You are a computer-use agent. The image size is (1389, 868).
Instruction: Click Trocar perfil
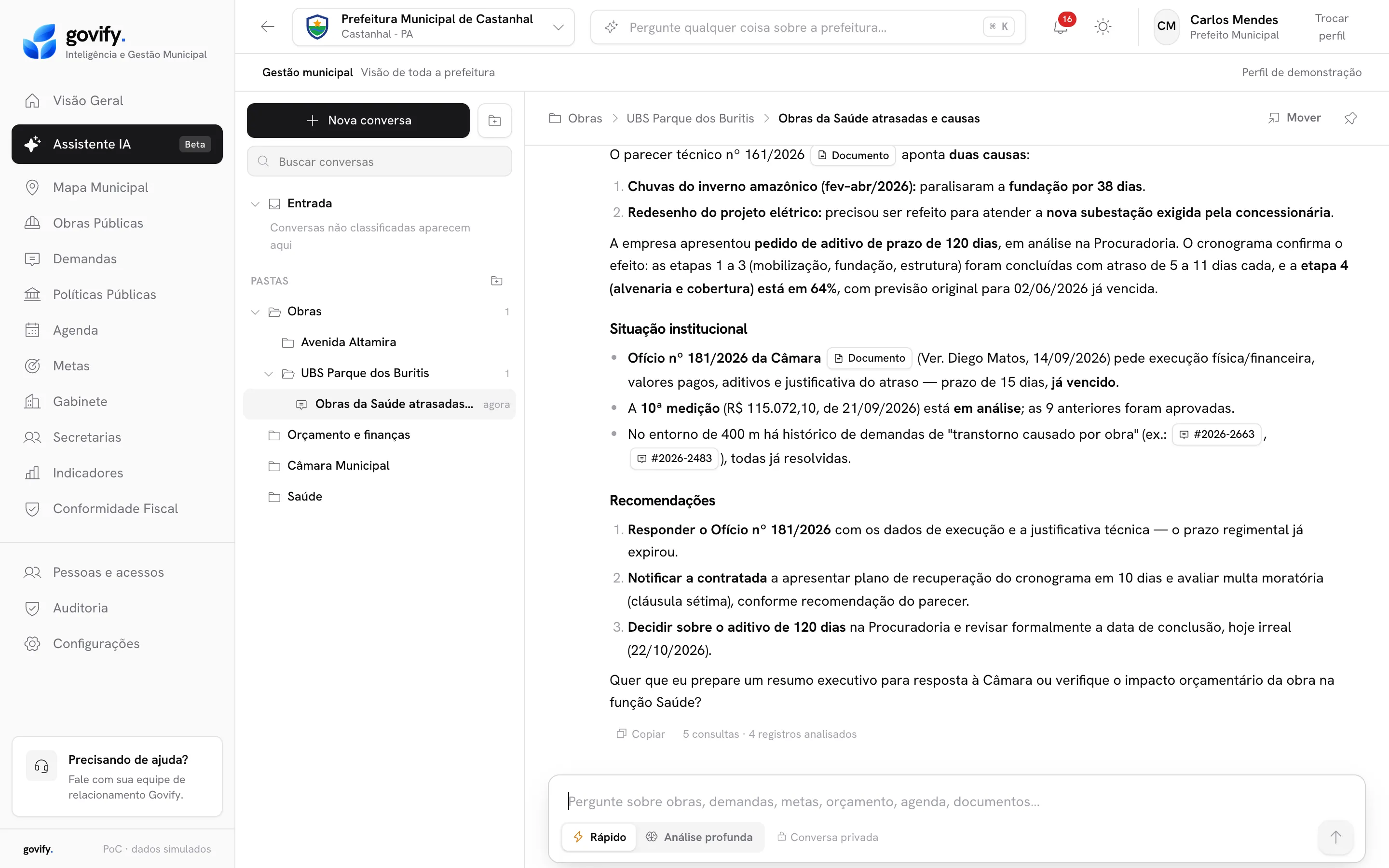(1332, 27)
